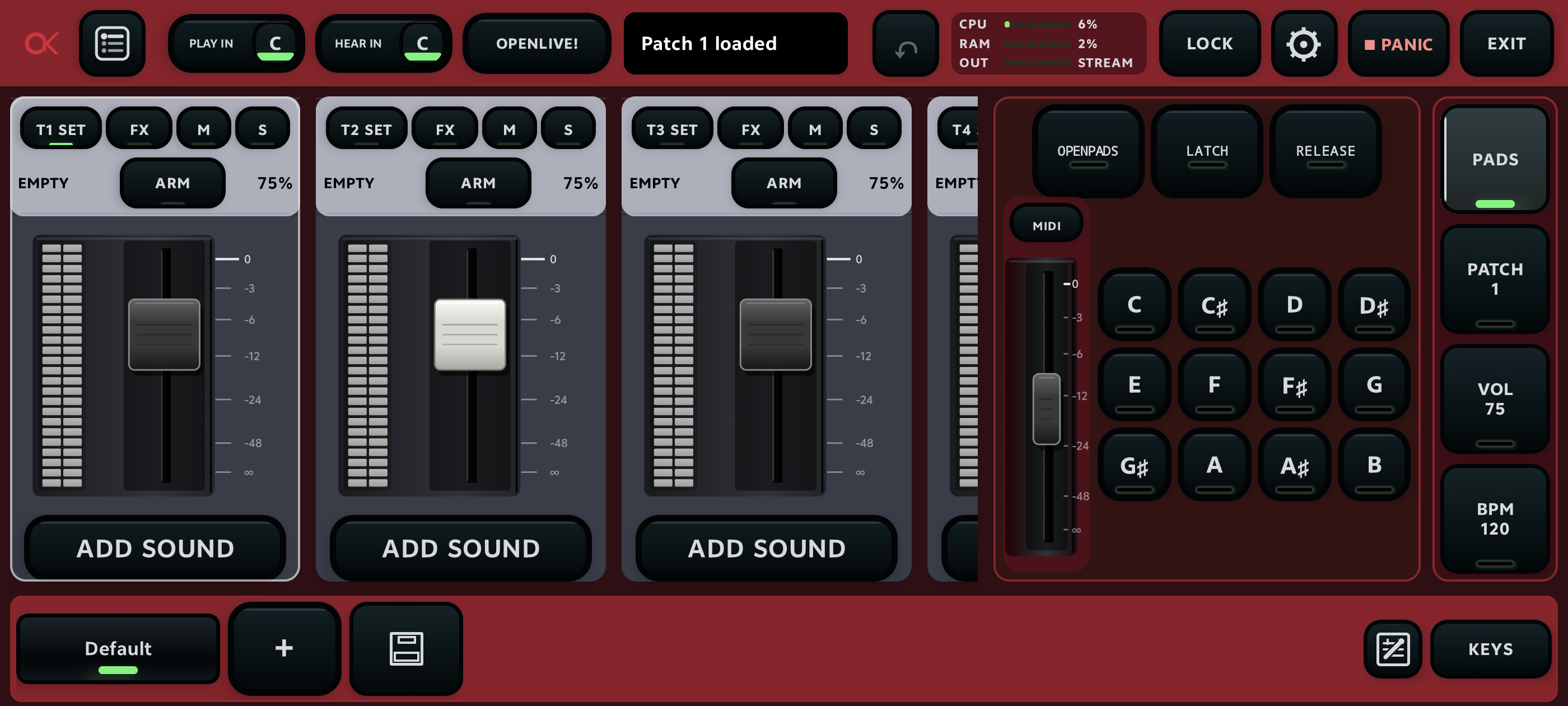Trigger the G pad
1568x706 pixels.
pos(1374,385)
